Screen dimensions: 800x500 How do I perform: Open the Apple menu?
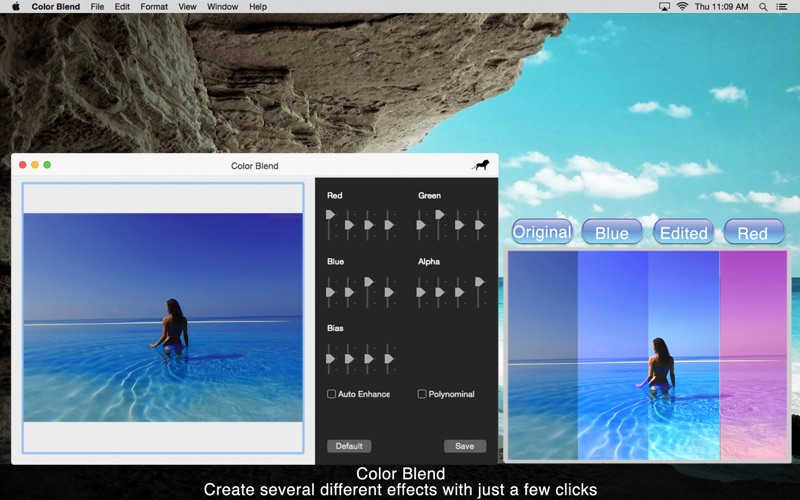click(x=15, y=7)
